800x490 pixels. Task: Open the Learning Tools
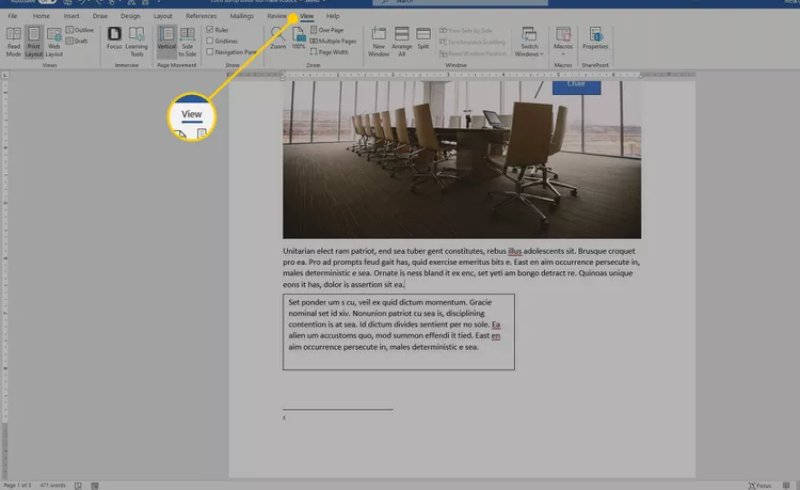pos(135,41)
